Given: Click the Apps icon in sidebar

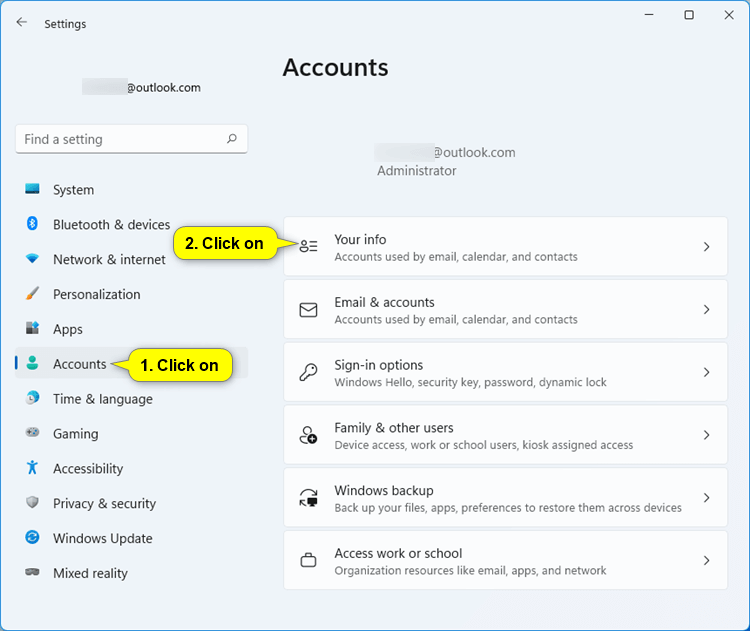Looking at the screenshot, I should click(32, 328).
